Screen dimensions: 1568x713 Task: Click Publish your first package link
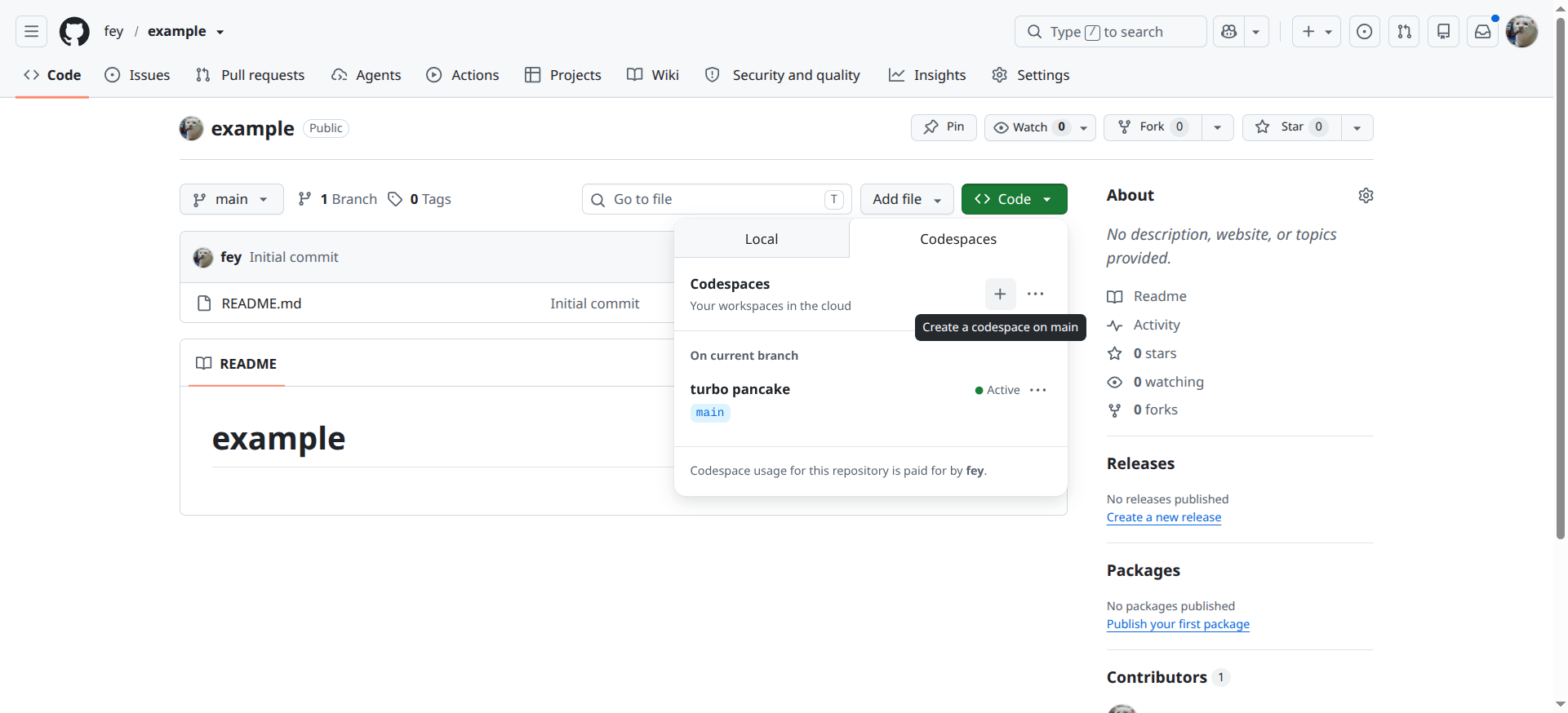point(1178,624)
